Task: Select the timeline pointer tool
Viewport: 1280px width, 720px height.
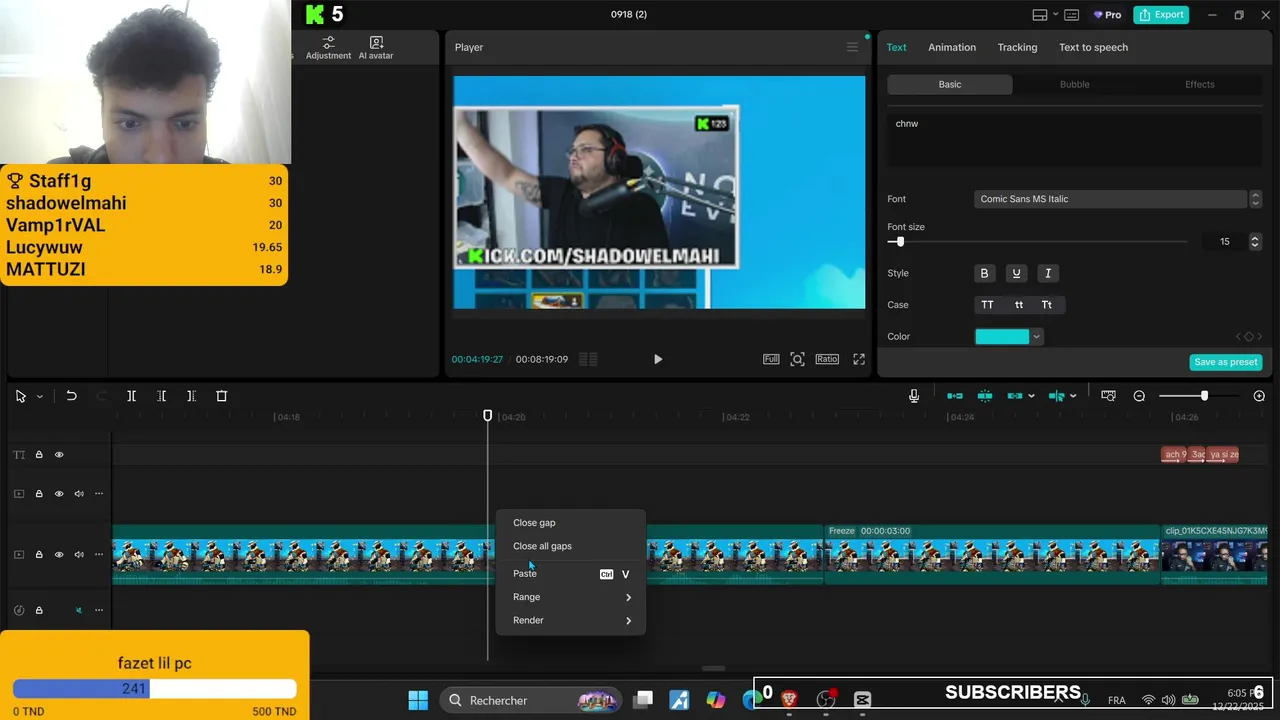Action: 20,396
